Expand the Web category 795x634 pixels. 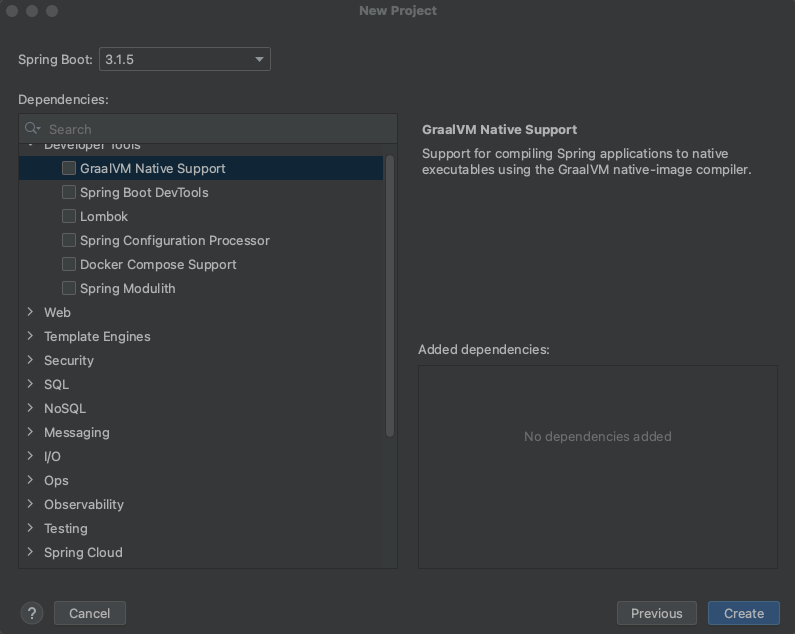click(x=30, y=312)
